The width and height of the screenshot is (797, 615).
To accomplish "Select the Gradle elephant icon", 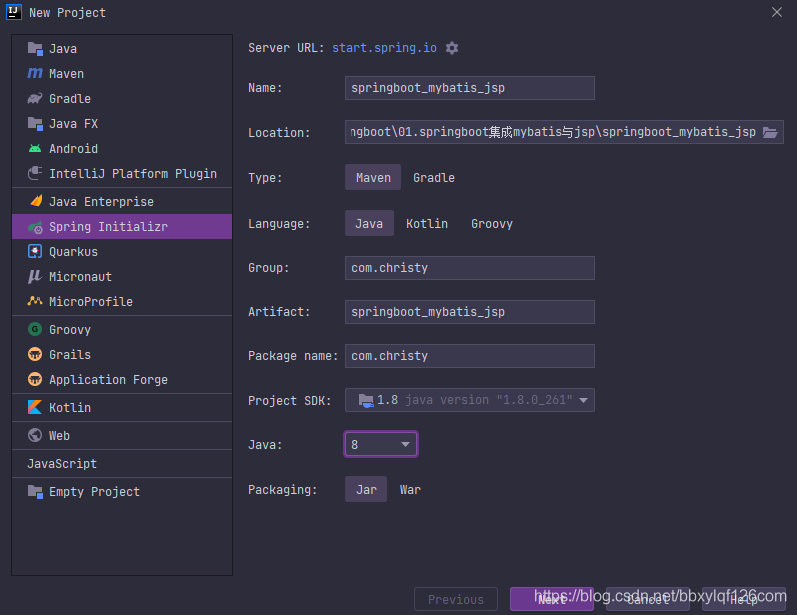I will tap(35, 98).
